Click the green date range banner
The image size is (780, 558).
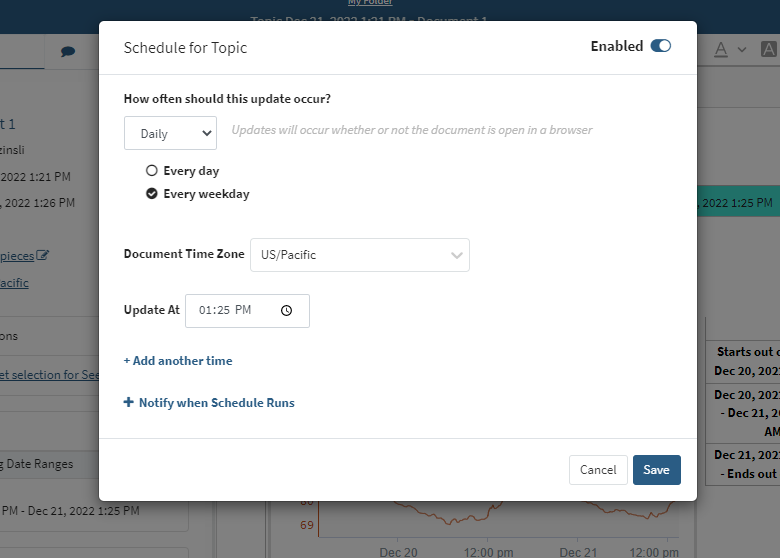pos(738,203)
